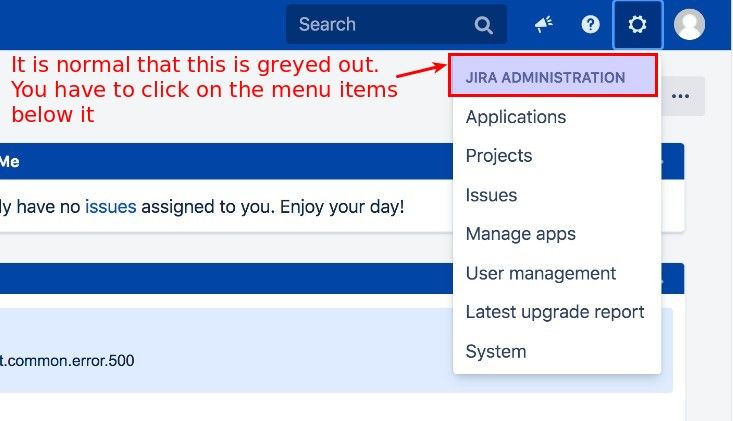The image size is (733, 421).
Task: Open the user profile avatar
Action: click(690, 24)
